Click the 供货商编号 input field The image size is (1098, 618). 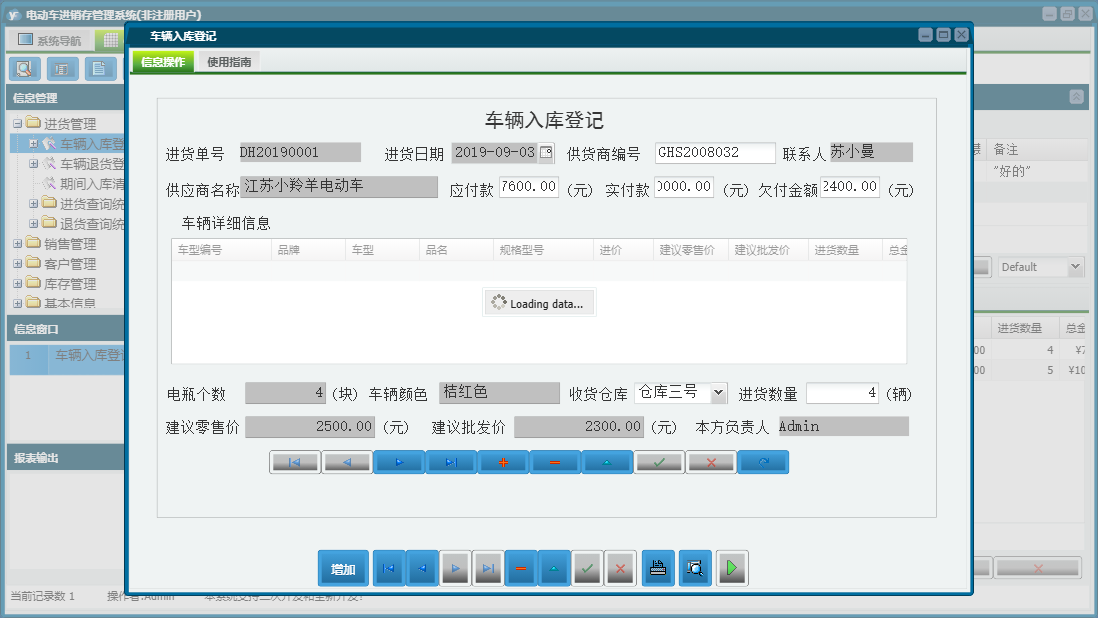pyautogui.click(x=715, y=152)
